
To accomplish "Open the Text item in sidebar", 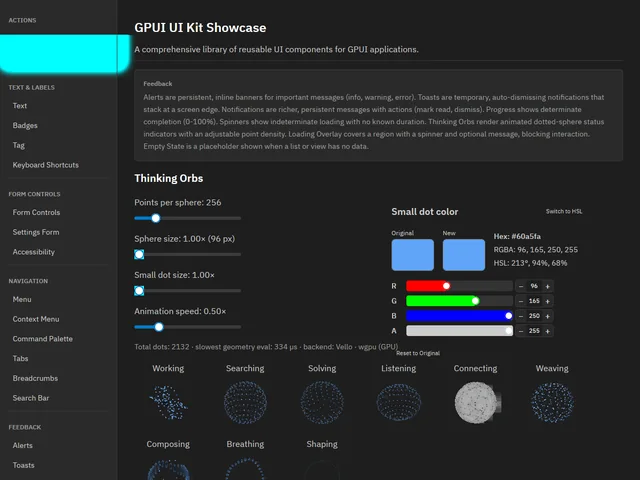I will pyautogui.click(x=20, y=106).
